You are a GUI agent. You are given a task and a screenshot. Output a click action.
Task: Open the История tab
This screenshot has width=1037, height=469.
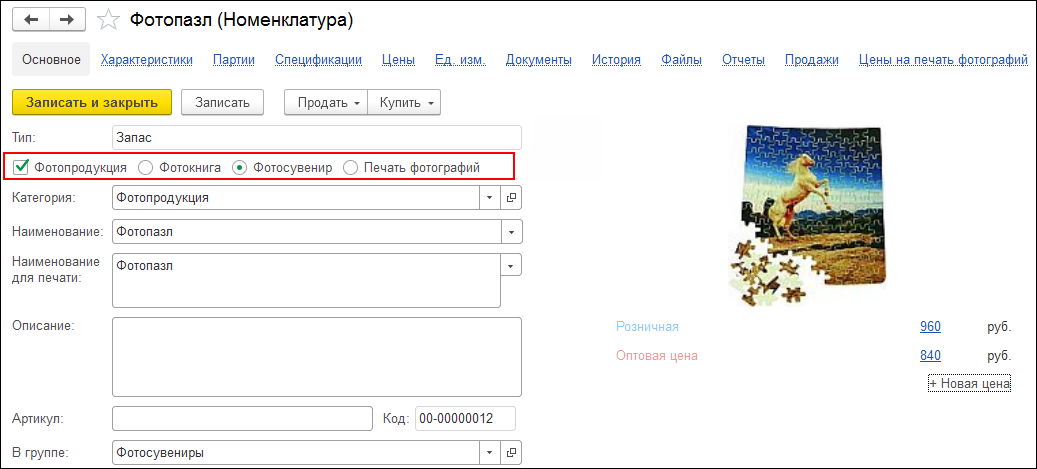[616, 60]
